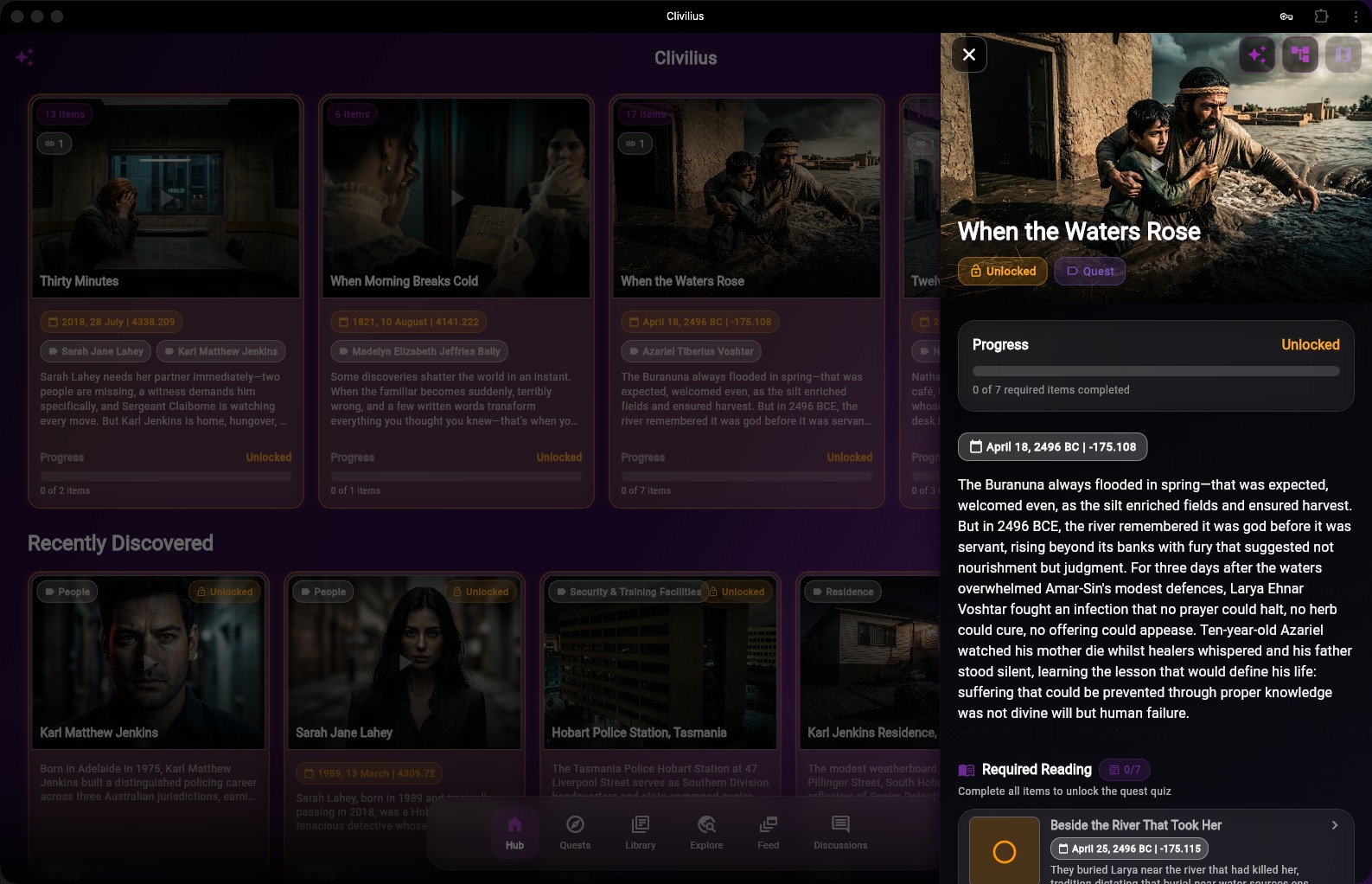The height and width of the screenshot is (884, 1372).
Task: Open the hierarchy tree view icon
Action: [x=1300, y=55]
